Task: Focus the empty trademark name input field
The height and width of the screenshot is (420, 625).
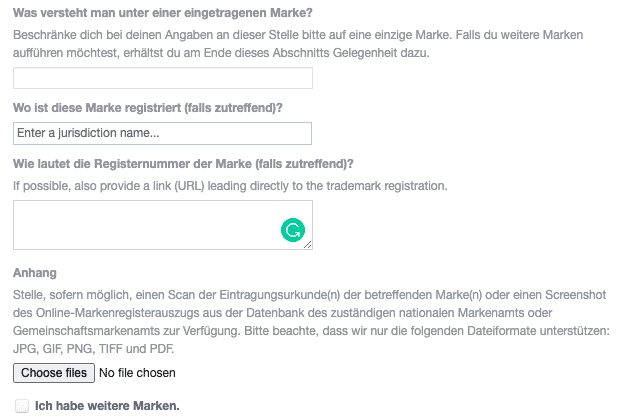Action: (x=163, y=78)
